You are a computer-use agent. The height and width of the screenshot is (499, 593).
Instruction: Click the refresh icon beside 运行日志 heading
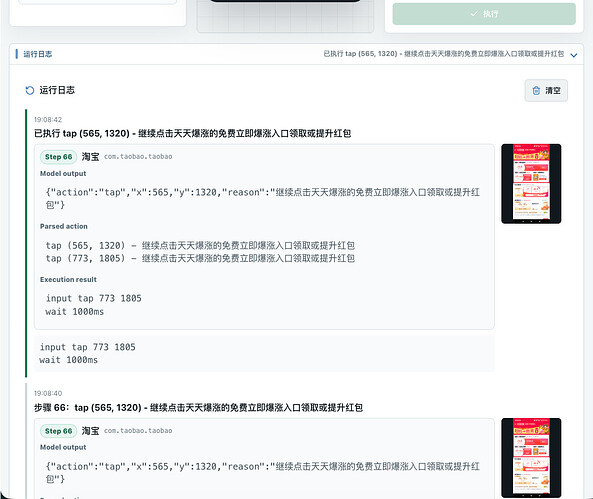point(29,90)
